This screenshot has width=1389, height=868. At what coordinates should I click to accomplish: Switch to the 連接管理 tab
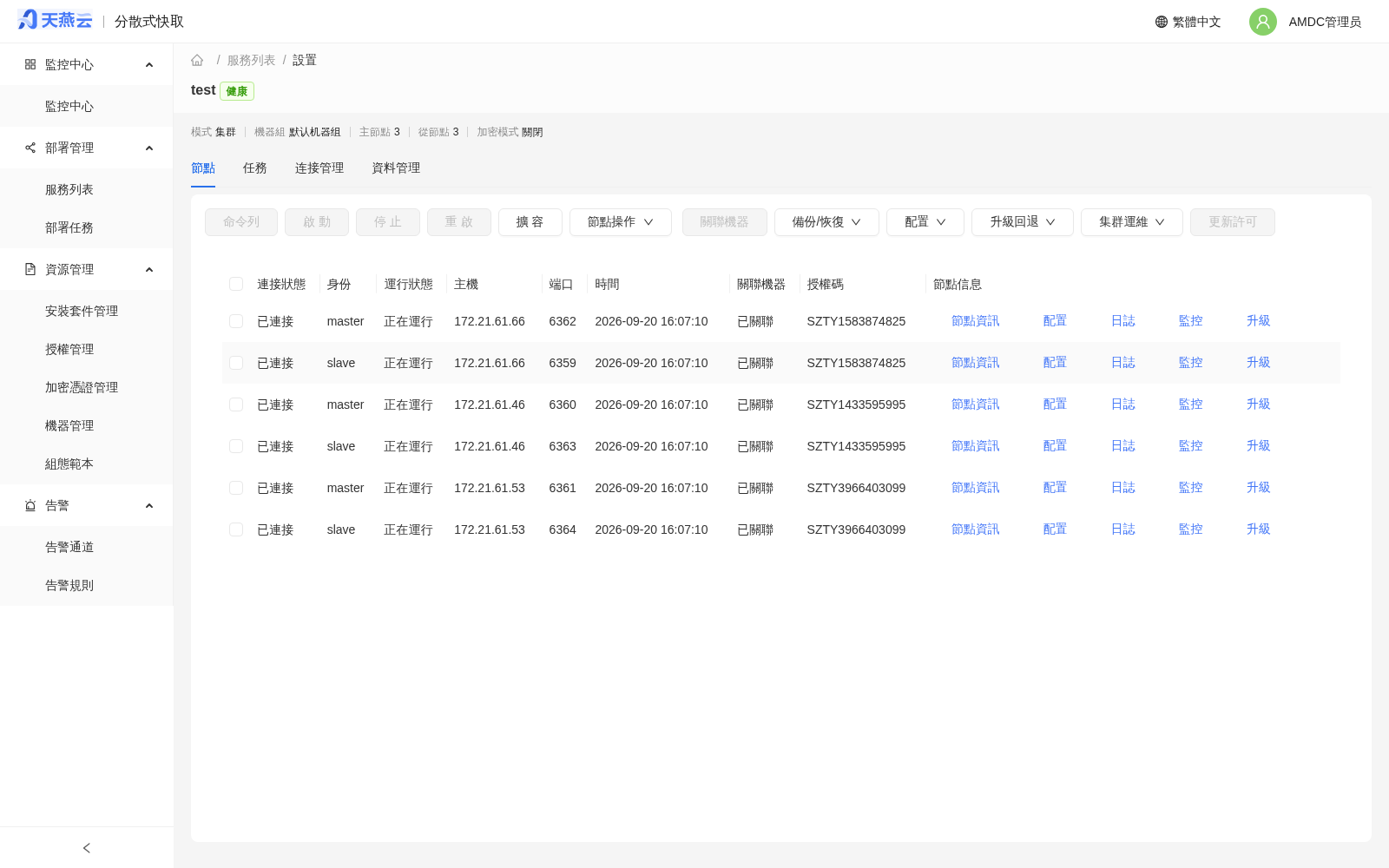(x=319, y=168)
